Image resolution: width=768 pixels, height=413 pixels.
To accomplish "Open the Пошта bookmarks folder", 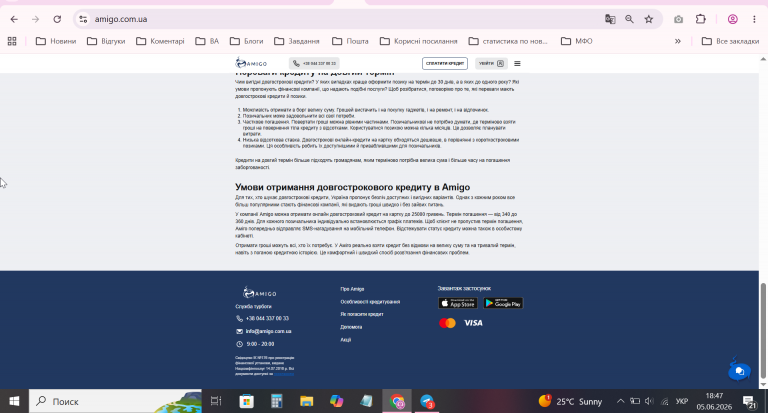I will point(350,41).
